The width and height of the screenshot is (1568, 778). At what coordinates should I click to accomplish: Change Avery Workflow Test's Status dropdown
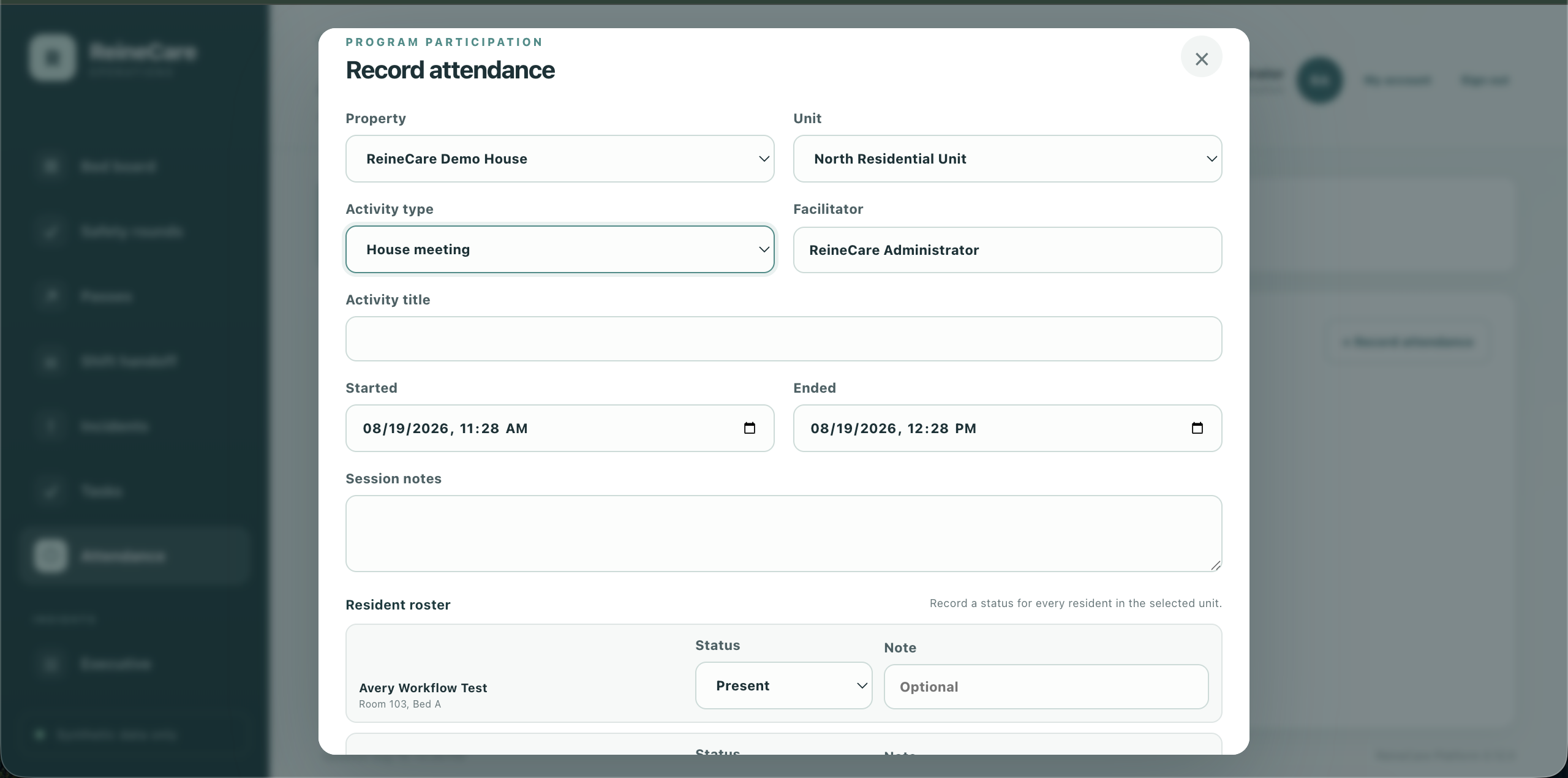point(783,685)
